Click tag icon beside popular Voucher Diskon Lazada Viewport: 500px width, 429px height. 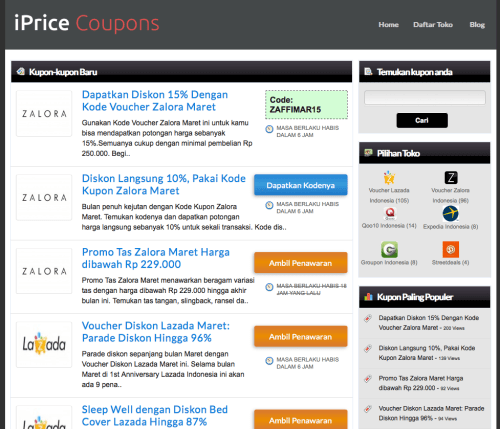pos(368,408)
